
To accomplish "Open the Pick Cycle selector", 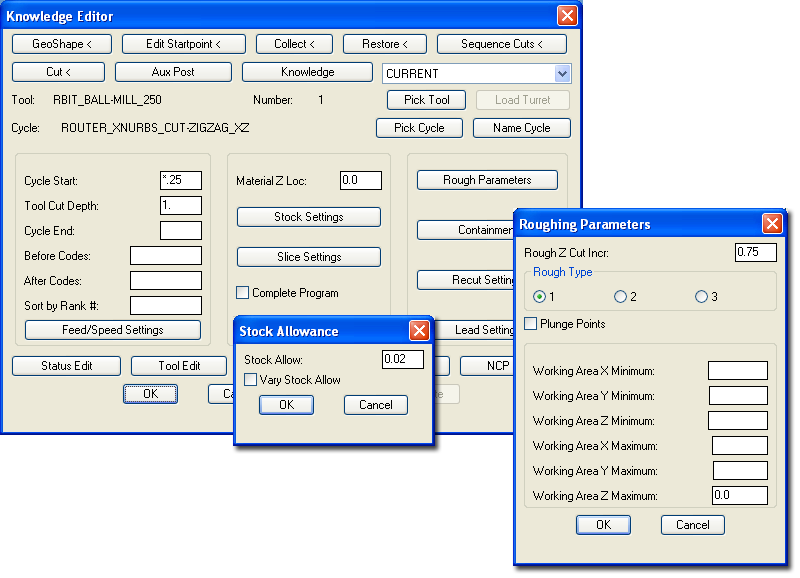I will 418,128.
